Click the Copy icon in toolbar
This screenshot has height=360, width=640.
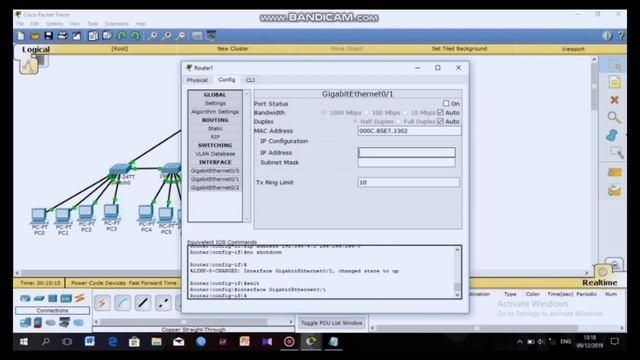93,36
